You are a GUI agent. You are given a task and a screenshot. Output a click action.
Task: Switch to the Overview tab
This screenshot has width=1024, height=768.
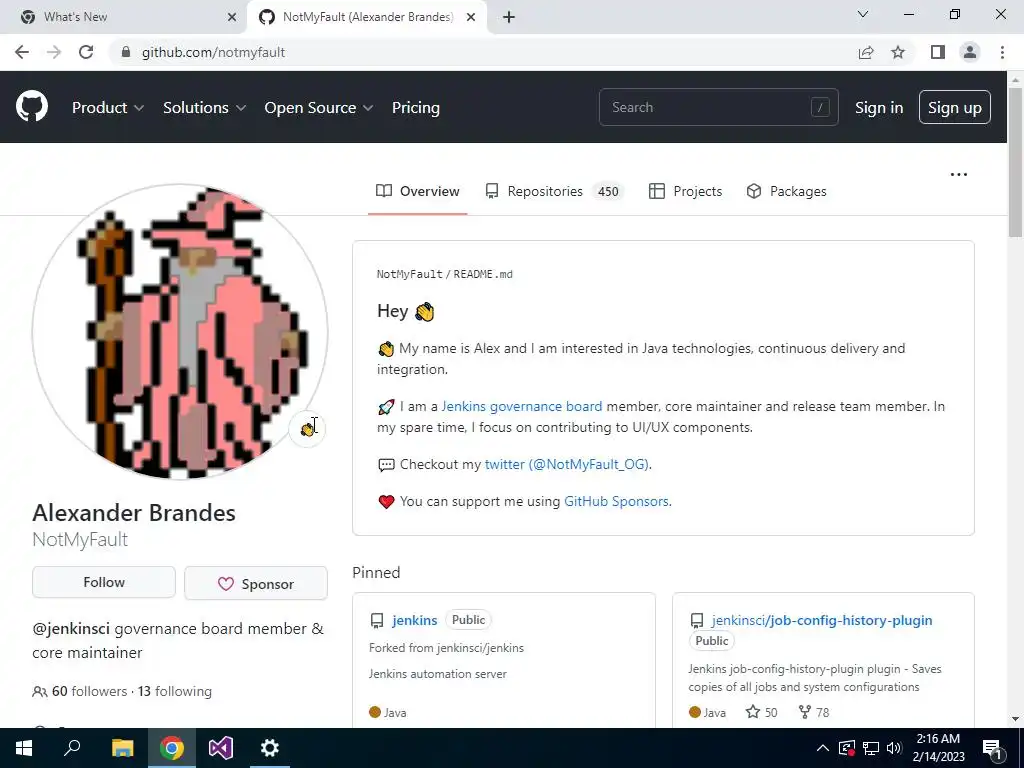[418, 191]
